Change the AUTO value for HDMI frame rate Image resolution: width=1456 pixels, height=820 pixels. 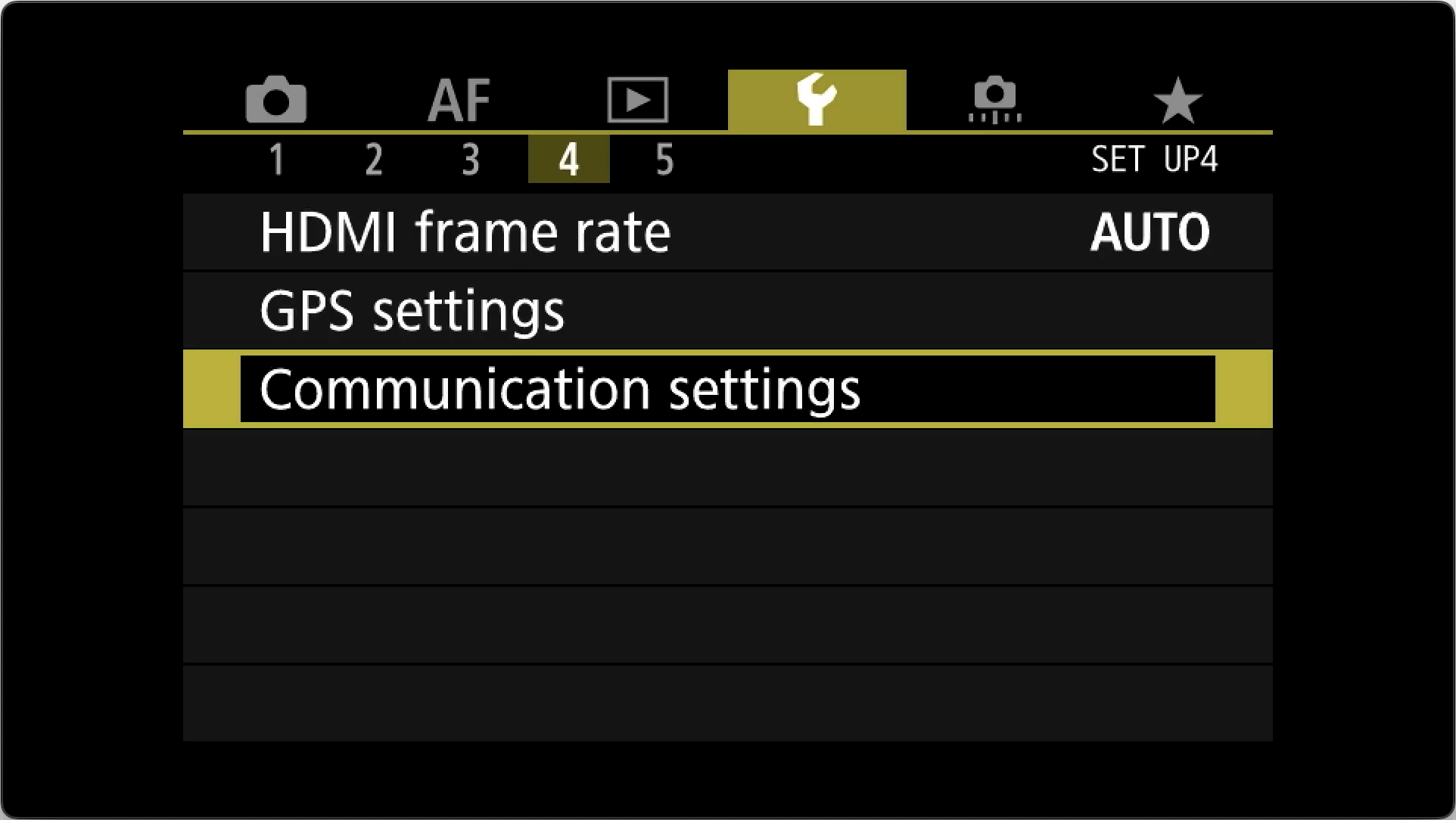1150,232
